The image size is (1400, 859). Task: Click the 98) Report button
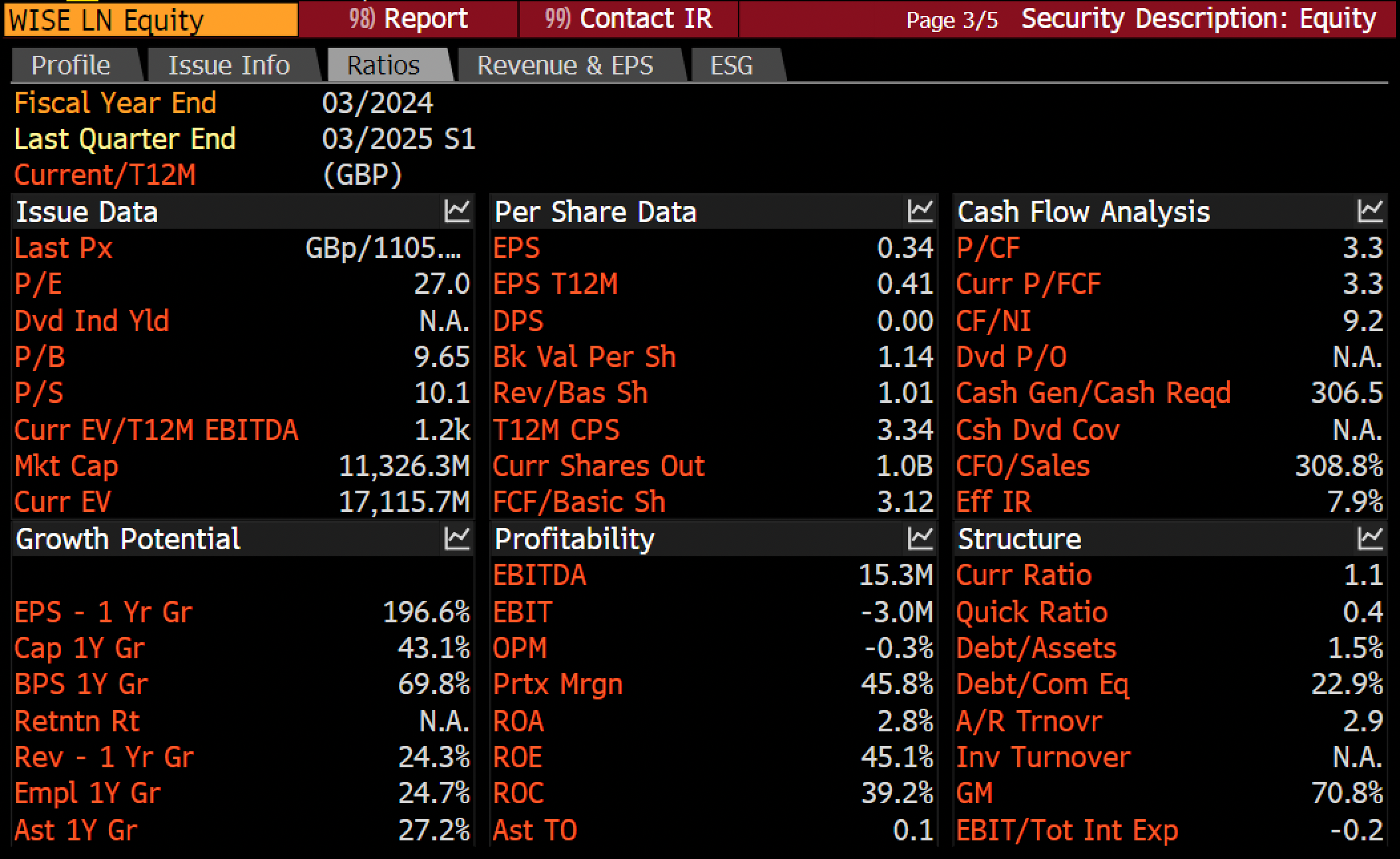(x=408, y=19)
